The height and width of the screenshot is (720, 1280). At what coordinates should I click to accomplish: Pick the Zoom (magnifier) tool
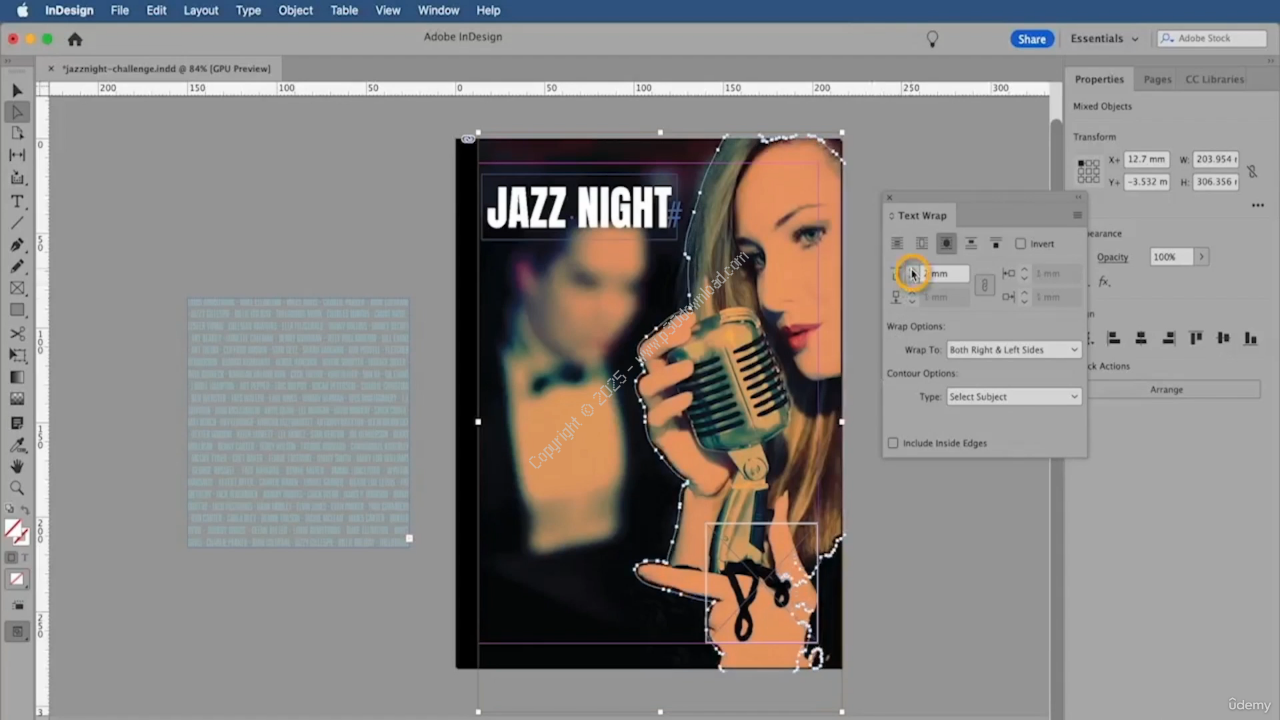[17, 488]
